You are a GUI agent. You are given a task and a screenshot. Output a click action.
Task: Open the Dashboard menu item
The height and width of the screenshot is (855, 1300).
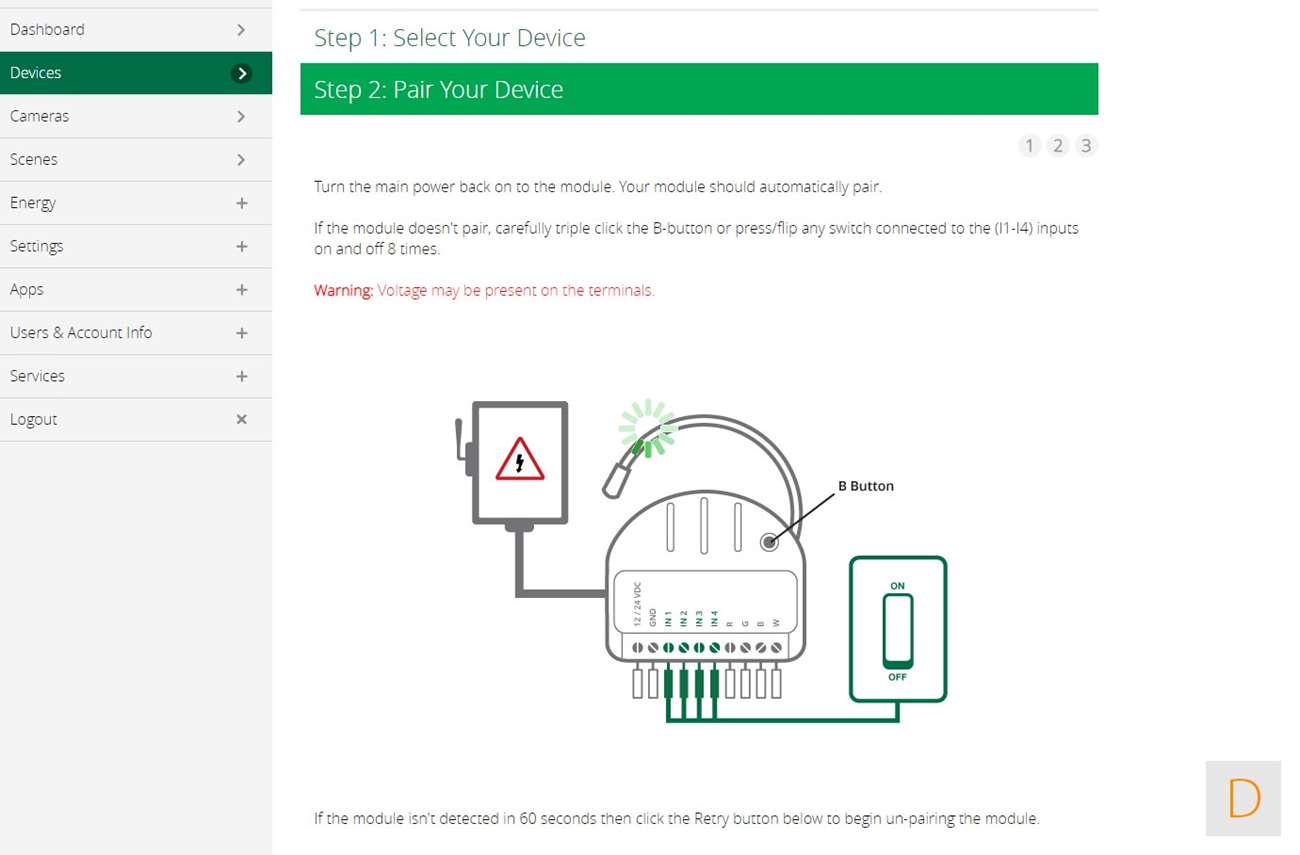tap(47, 30)
